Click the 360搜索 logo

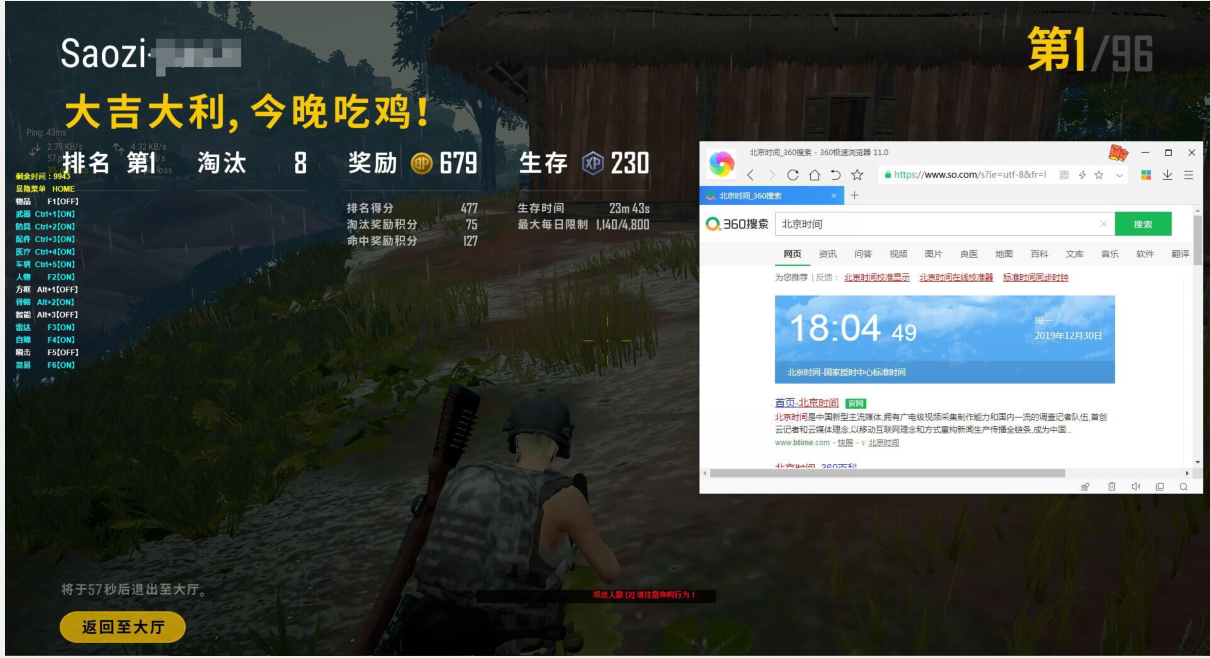point(737,224)
